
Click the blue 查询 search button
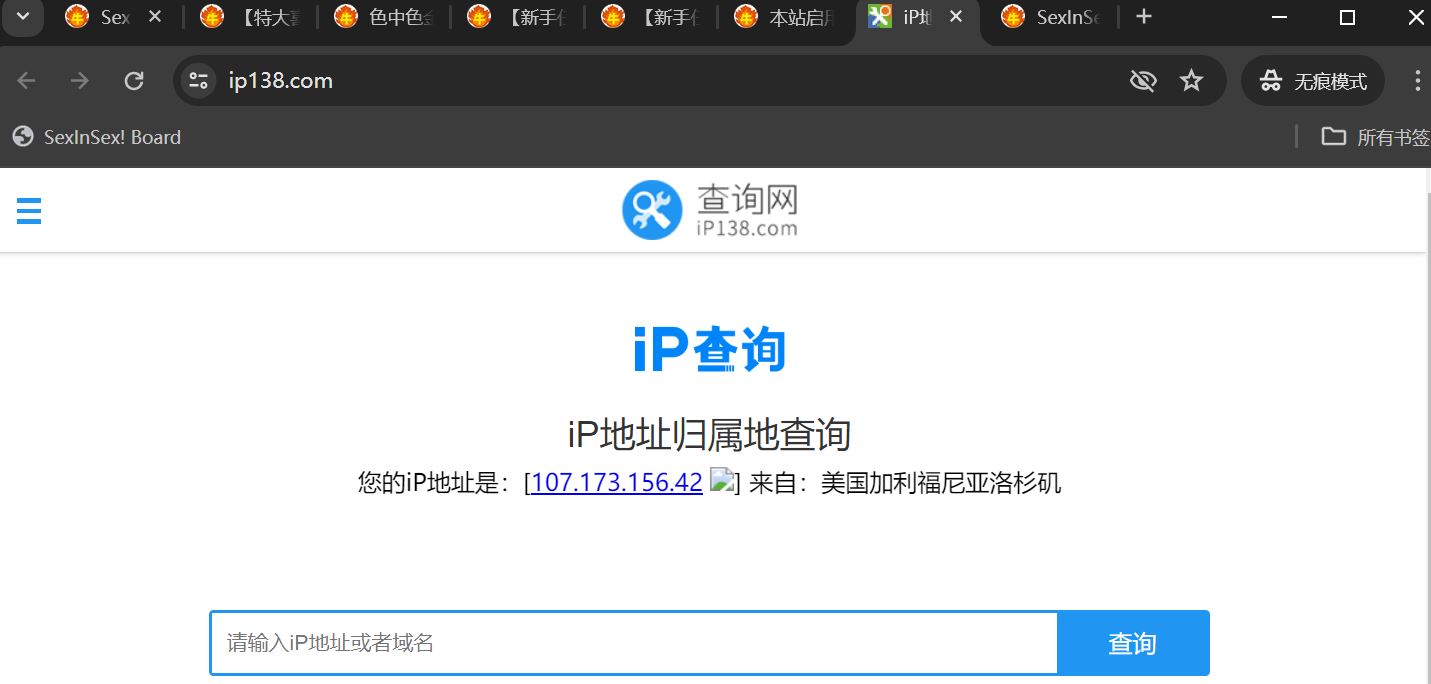pyautogui.click(x=1133, y=643)
